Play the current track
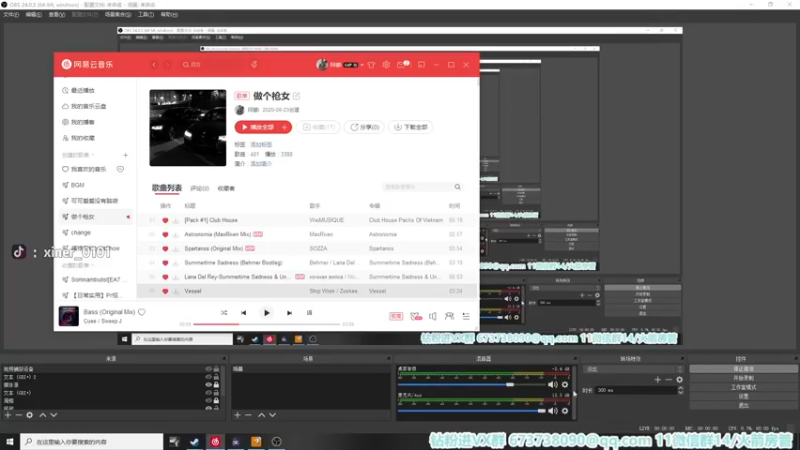Image resolution: width=800 pixels, height=450 pixels. point(266,313)
